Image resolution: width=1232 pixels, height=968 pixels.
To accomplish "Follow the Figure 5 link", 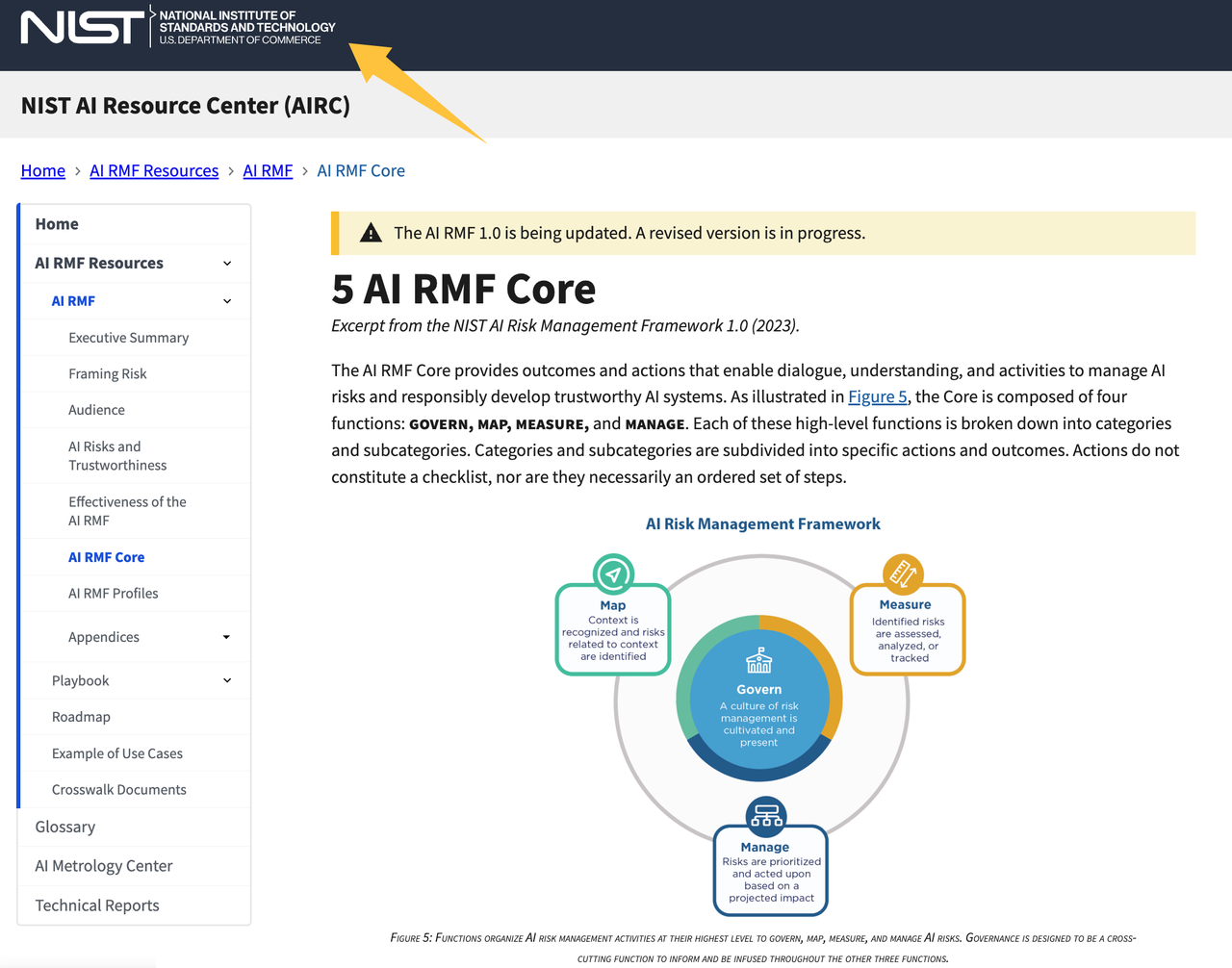I will 878,396.
